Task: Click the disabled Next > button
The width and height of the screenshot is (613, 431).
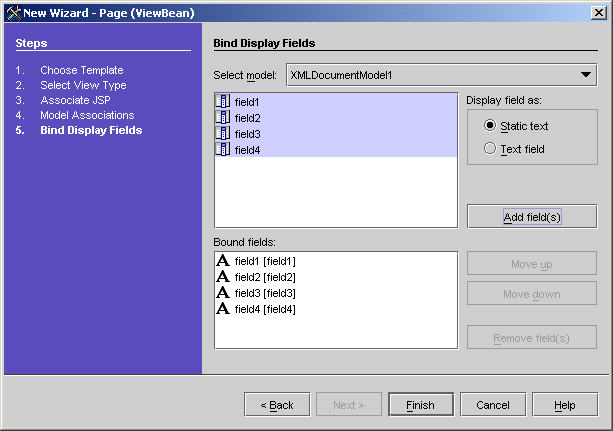Action: (x=349, y=405)
